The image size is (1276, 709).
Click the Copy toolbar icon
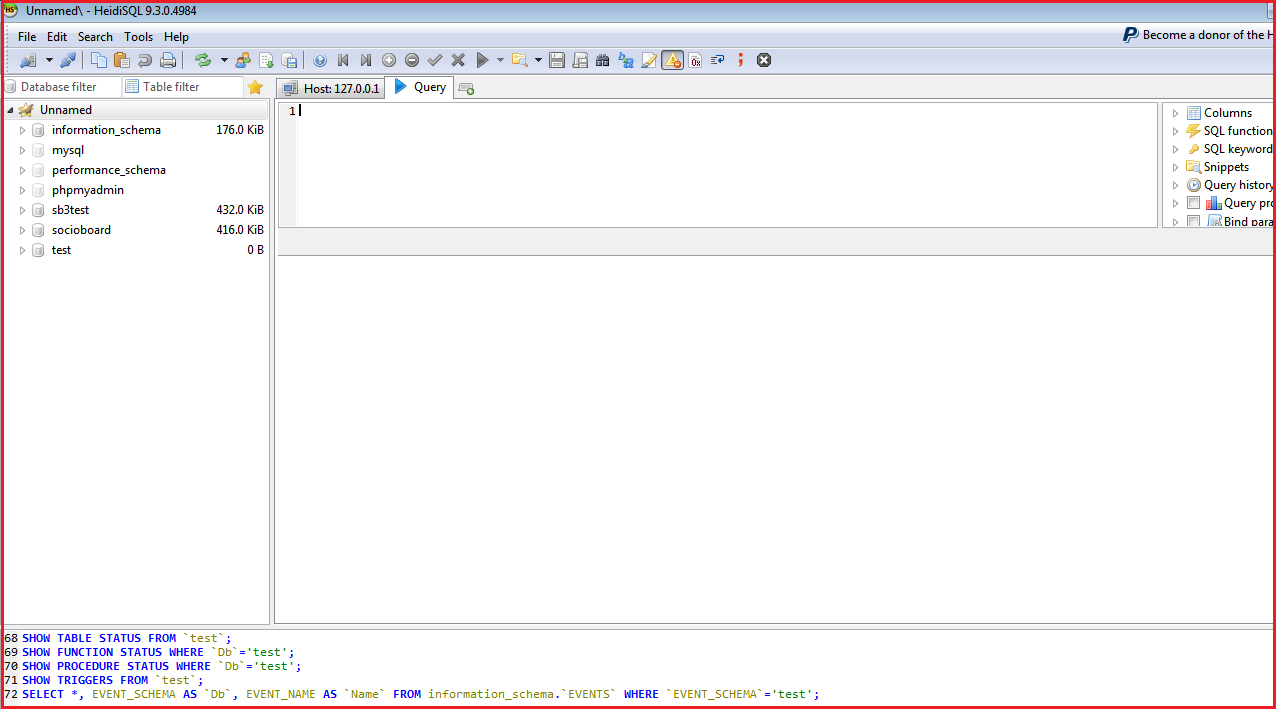pos(99,60)
